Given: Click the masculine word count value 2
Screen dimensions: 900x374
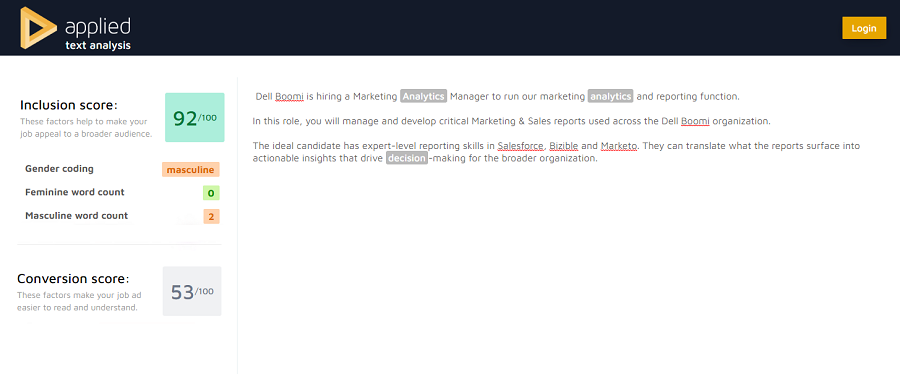Looking at the screenshot, I should (211, 217).
